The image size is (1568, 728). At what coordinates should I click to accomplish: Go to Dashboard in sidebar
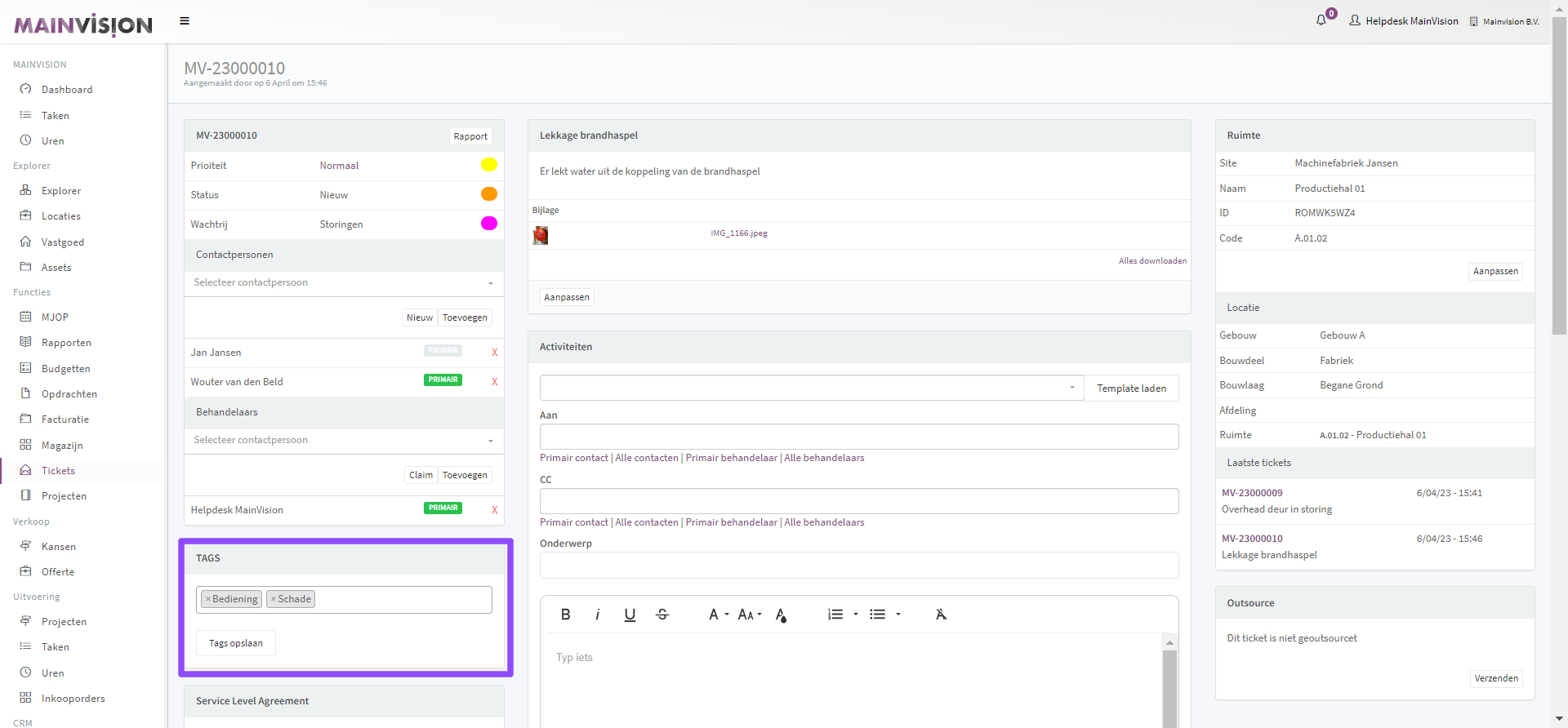pyautogui.click(x=66, y=90)
